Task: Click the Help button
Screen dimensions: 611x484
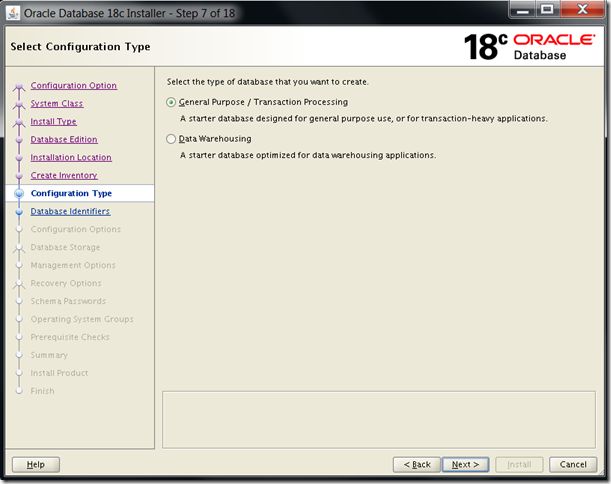Action: click(x=36, y=464)
